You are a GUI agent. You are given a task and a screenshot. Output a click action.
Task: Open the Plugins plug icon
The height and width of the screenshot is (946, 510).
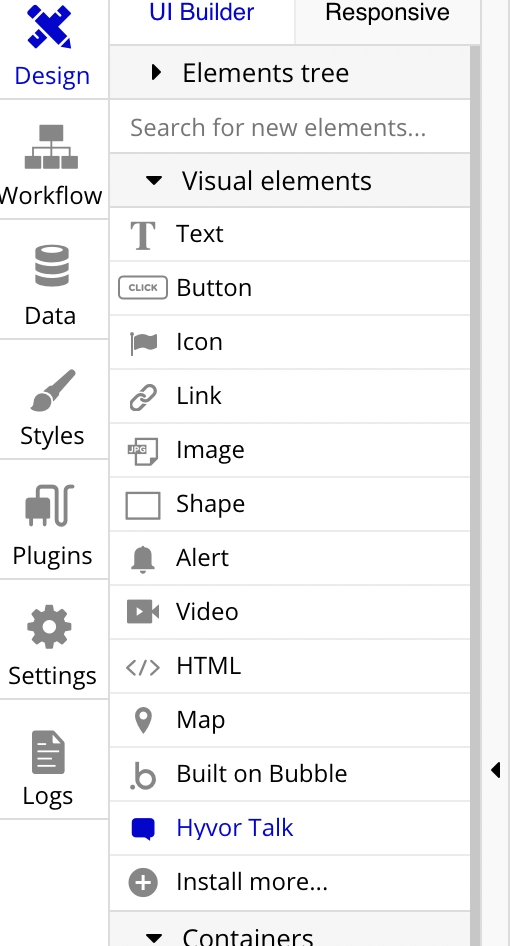click(49, 505)
